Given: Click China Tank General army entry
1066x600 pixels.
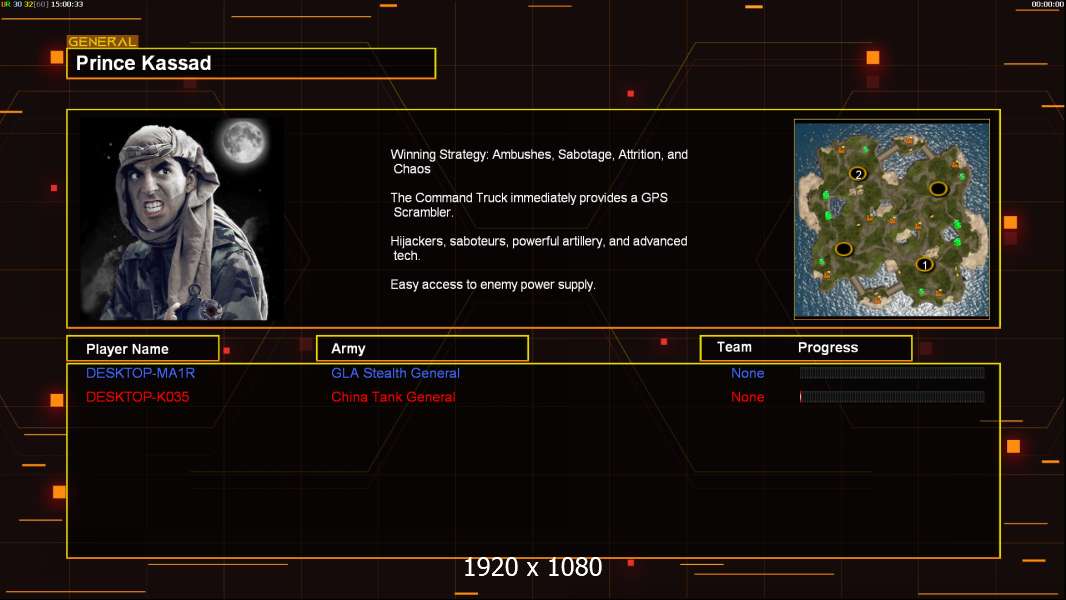Looking at the screenshot, I should point(393,397).
